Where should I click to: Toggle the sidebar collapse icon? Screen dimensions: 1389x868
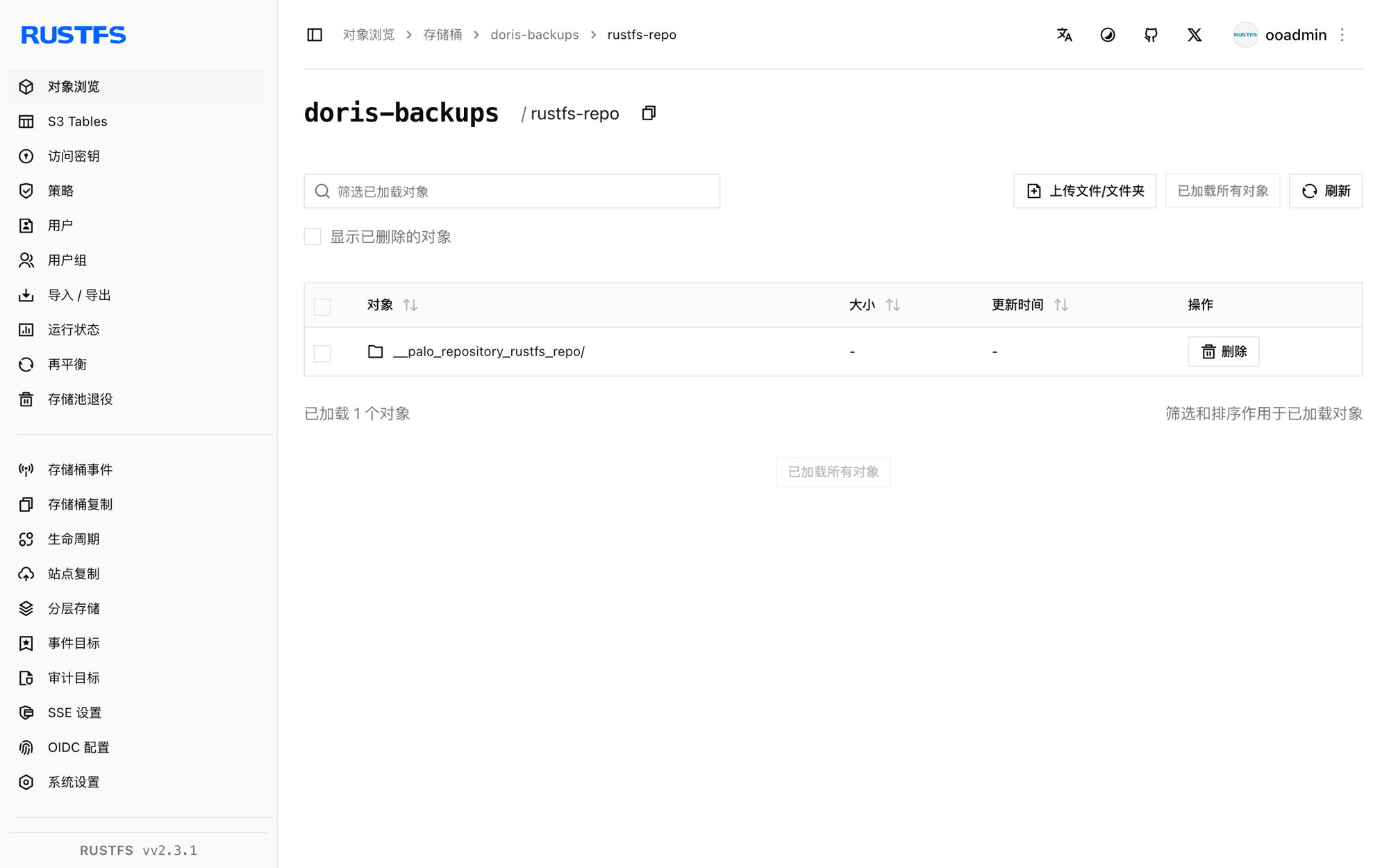tap(315, 35)
